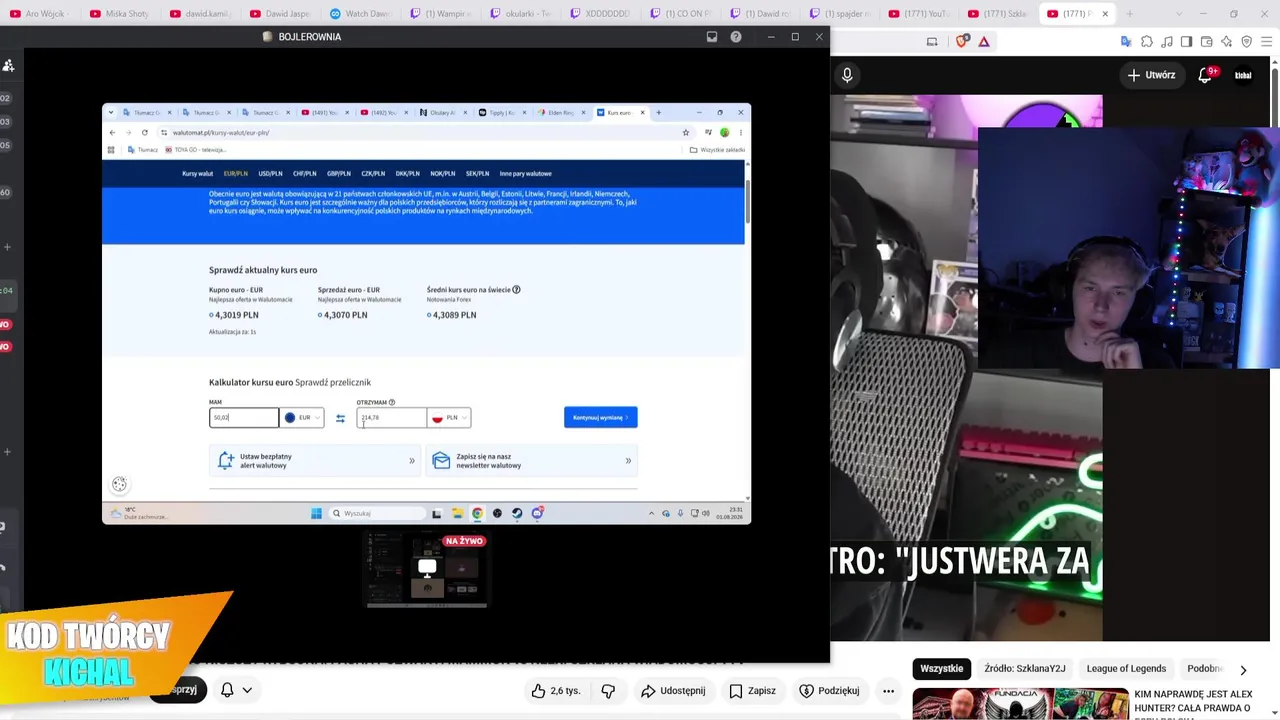Reload the walutomat page in the shared browser
The height and width of the screenshot is (720, 1280).
coord(145,132)
